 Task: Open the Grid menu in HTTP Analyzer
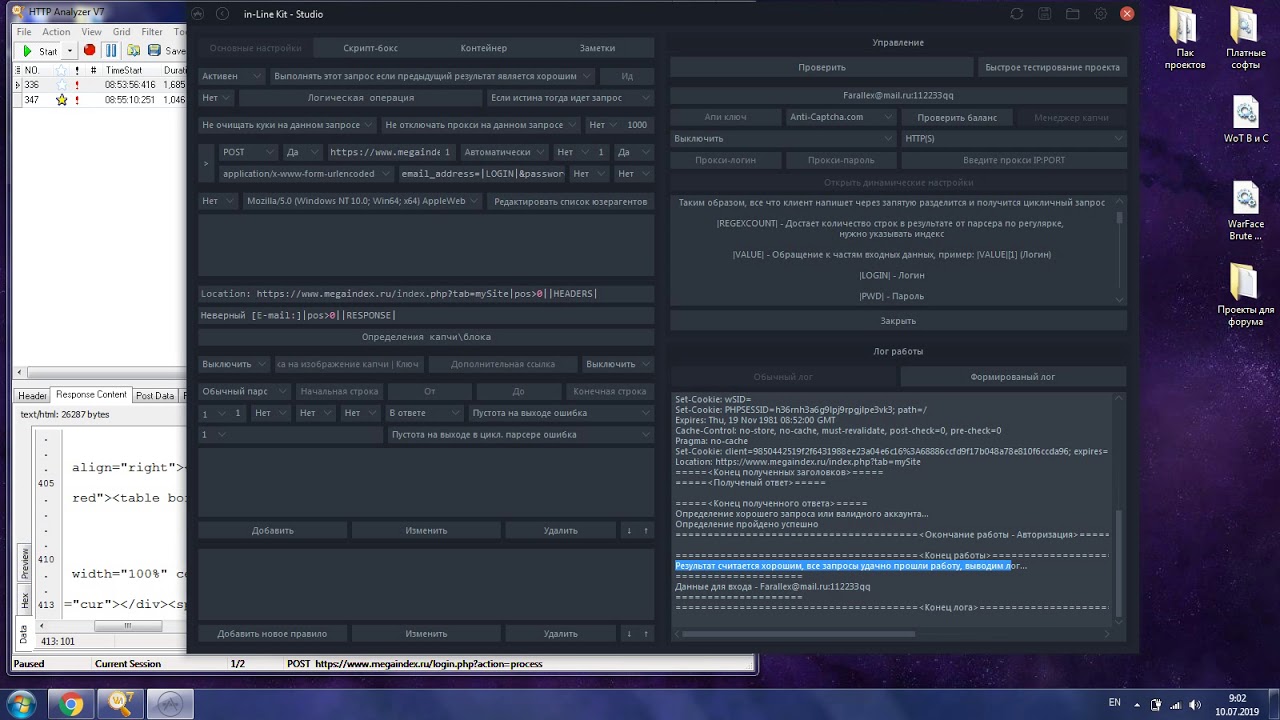(x=121, y=32)
